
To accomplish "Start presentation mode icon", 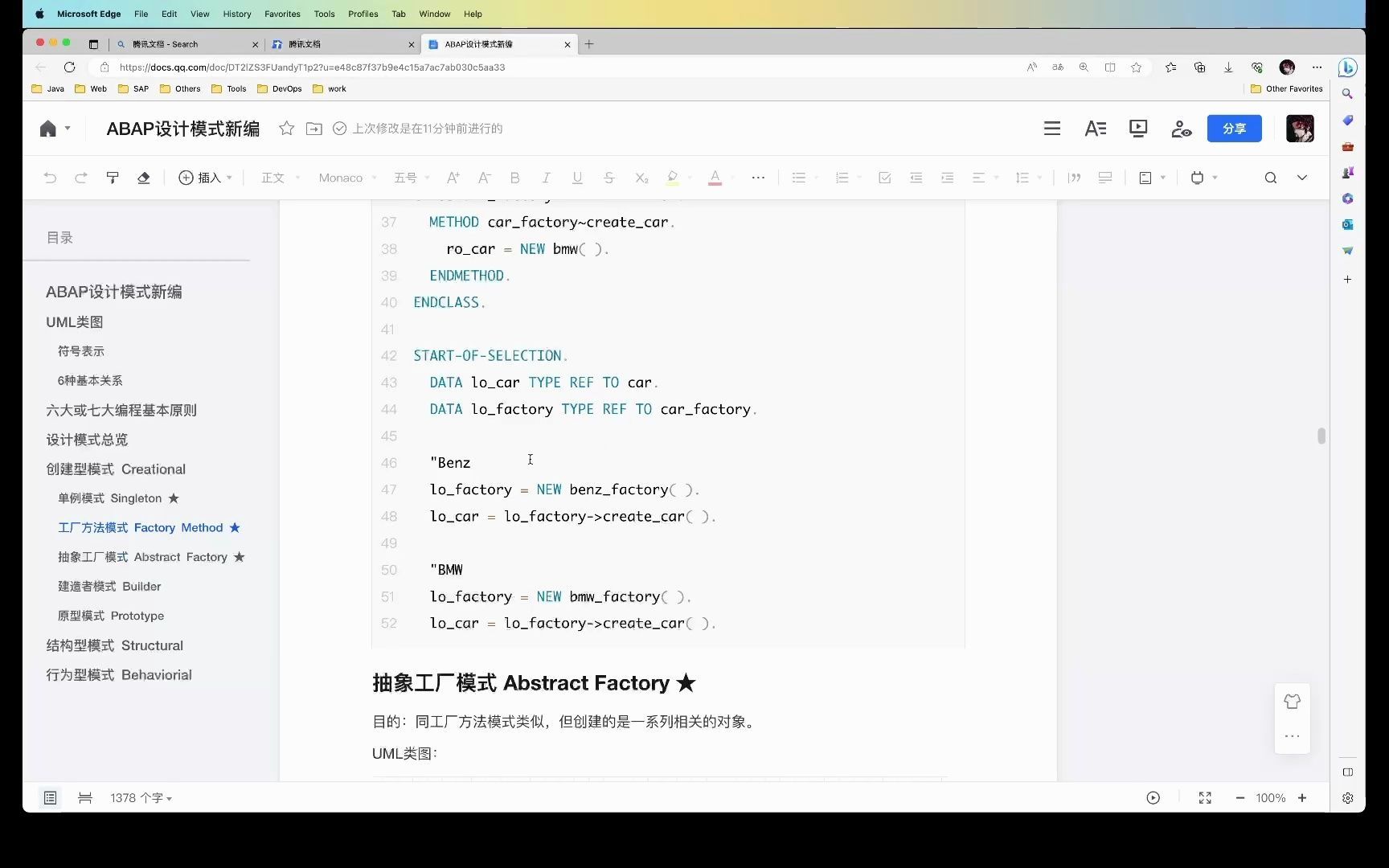I will click(x=1138, y=129).
